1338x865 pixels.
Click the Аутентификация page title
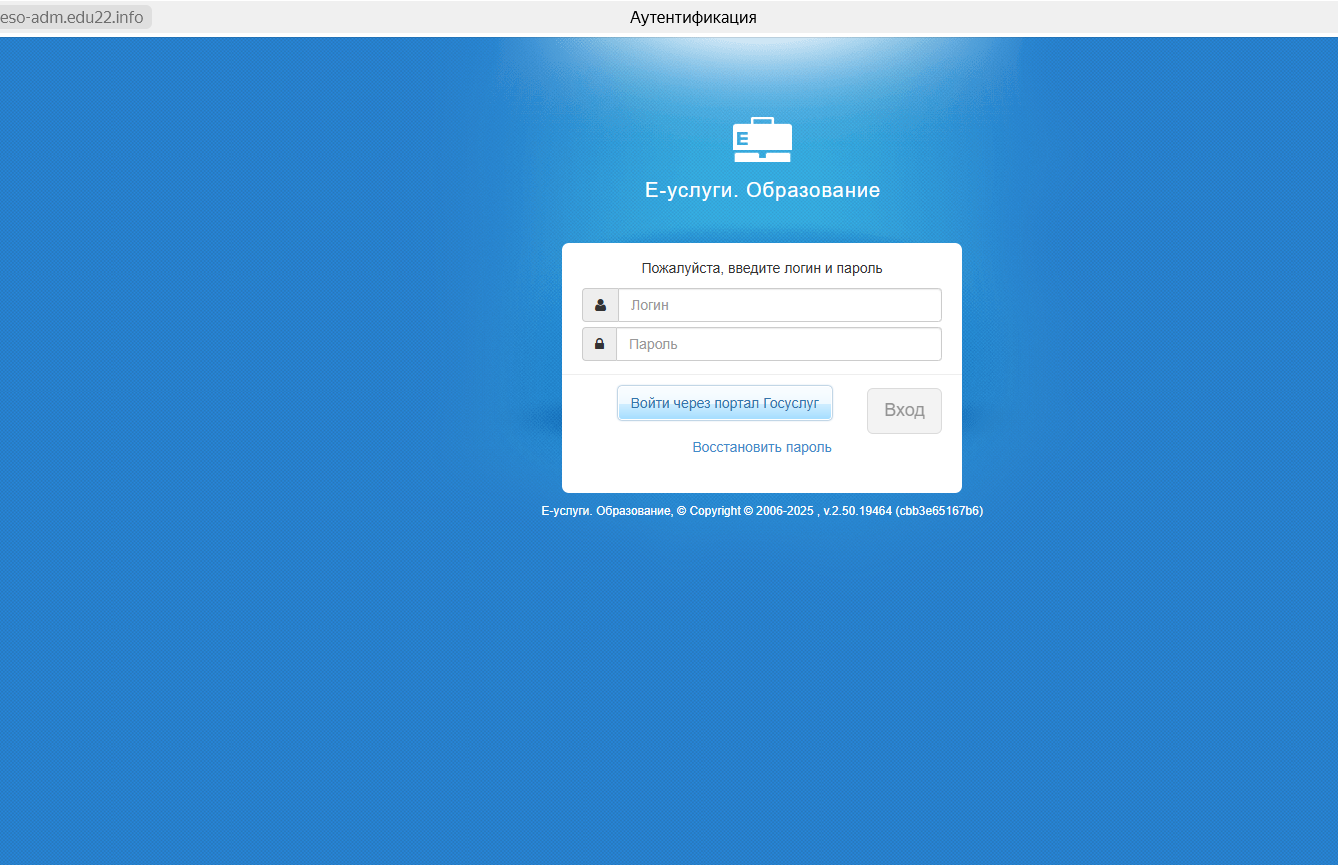[693, 17]
